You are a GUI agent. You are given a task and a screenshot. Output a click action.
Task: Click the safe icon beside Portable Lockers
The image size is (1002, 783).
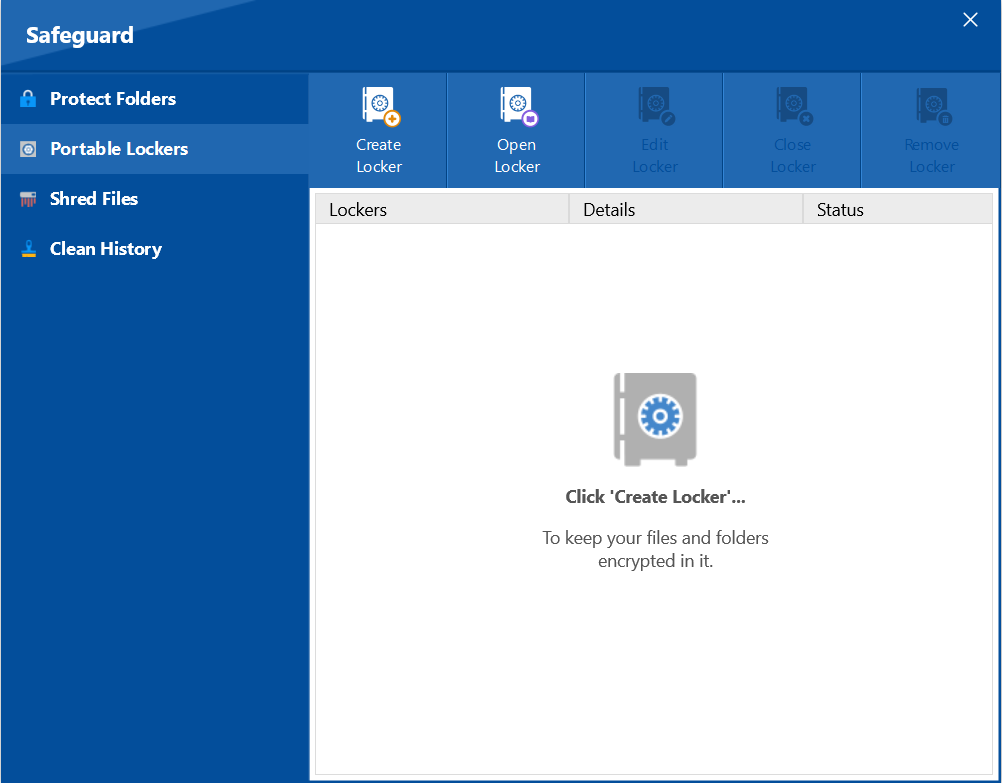coord(27,149)
